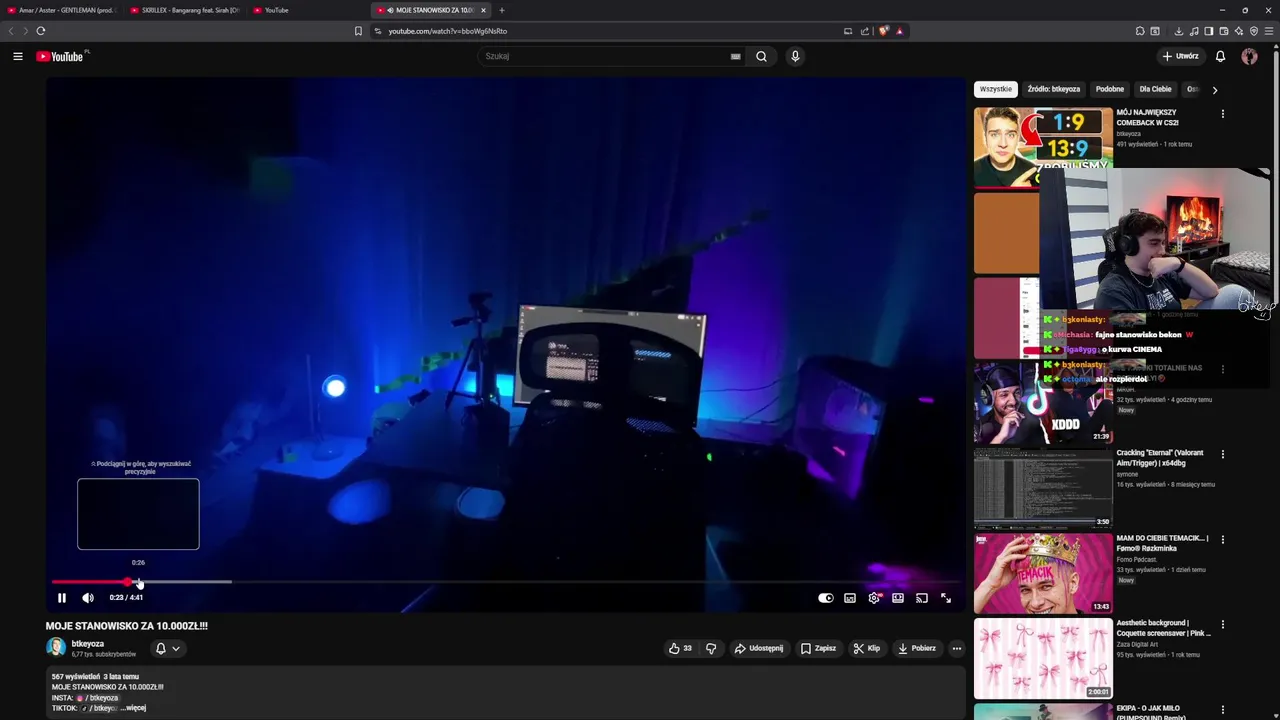Close the MOJE STANOWISKO browser tab

(484, 10)
